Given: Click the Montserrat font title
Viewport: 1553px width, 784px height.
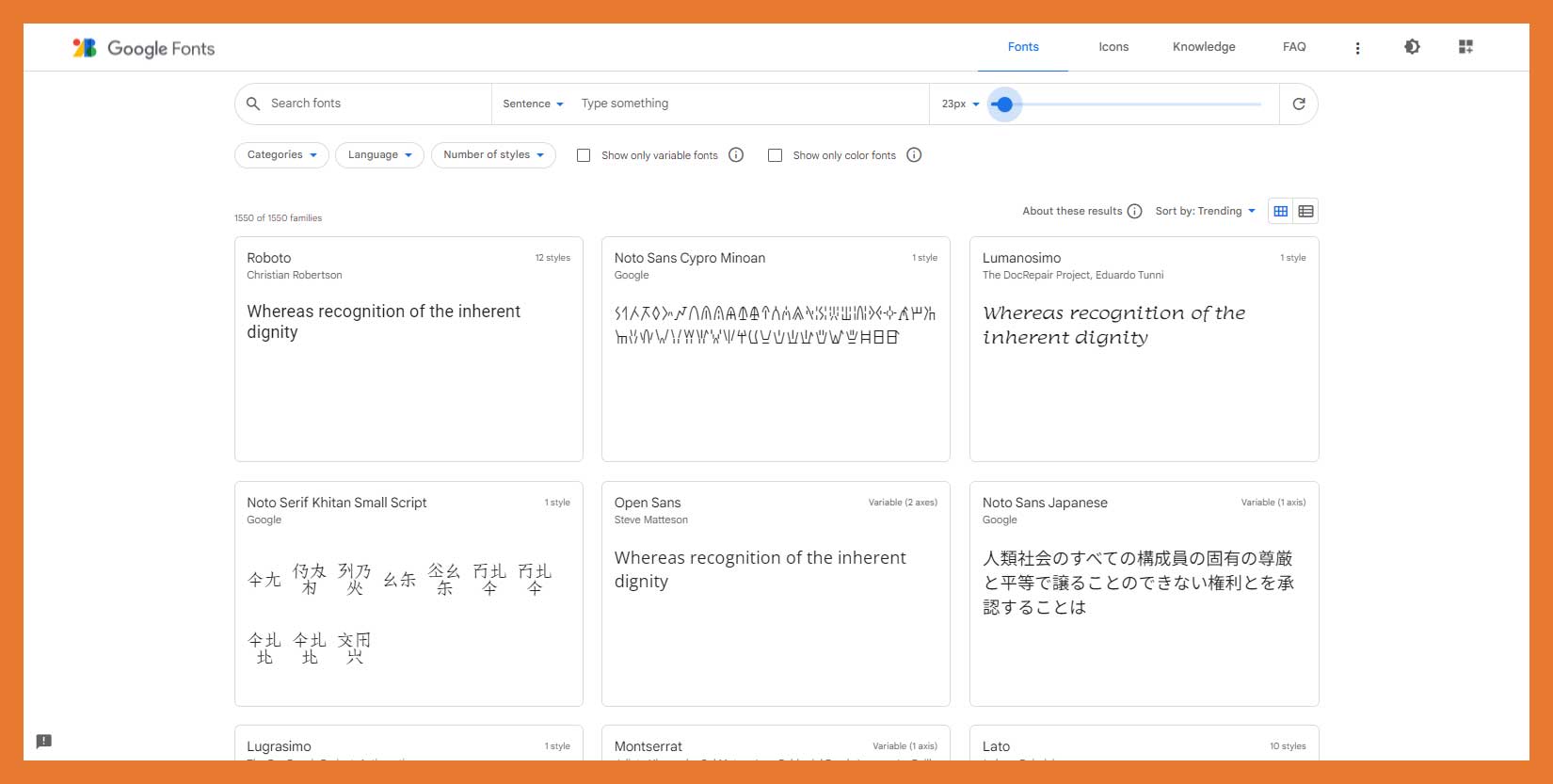Looking at the screenshot, I should (x=648, y=746).
